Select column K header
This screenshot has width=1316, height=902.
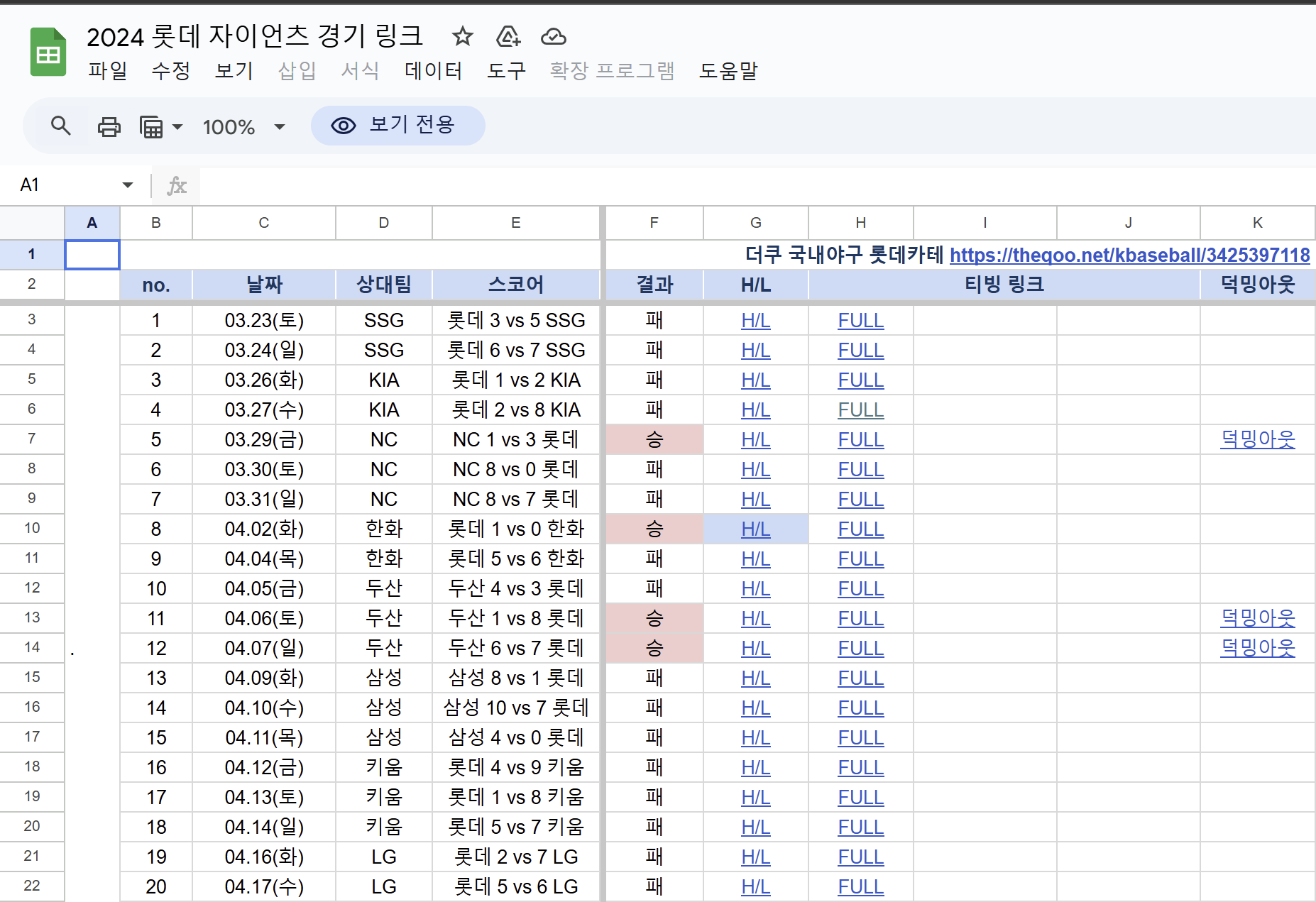pyautogui.click(x=1257, y=223)
